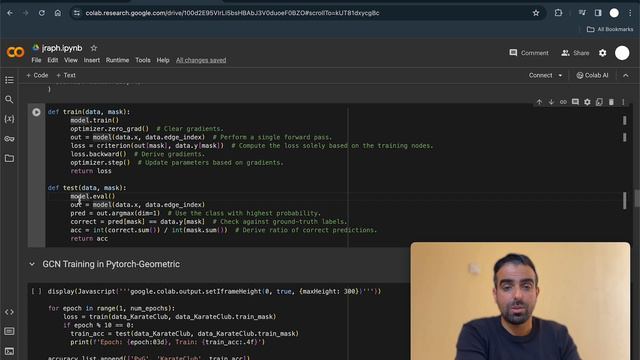The image size is (640, 360).
Task: Go to browser home page
Action: click(x=58, y=13)
